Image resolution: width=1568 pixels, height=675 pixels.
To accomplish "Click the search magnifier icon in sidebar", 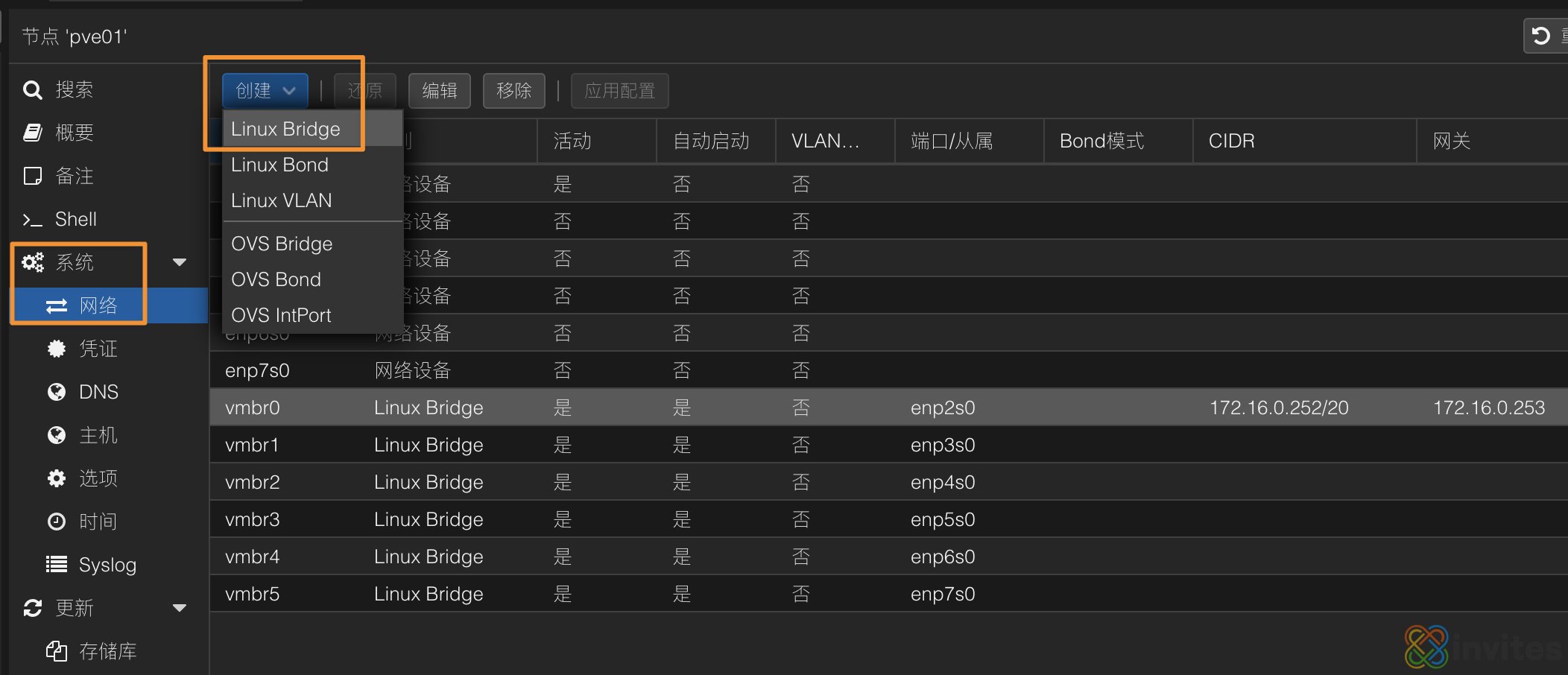I will tap(32, 90).
